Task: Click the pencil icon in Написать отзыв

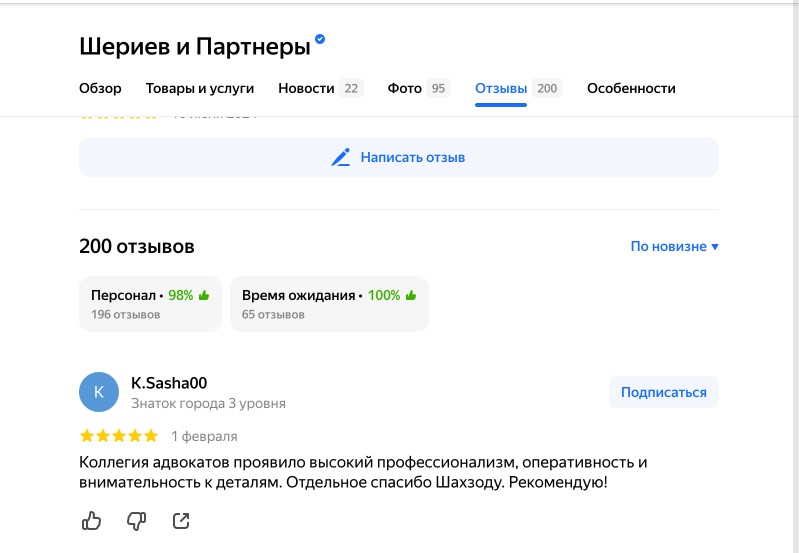Action: [341, 157]
